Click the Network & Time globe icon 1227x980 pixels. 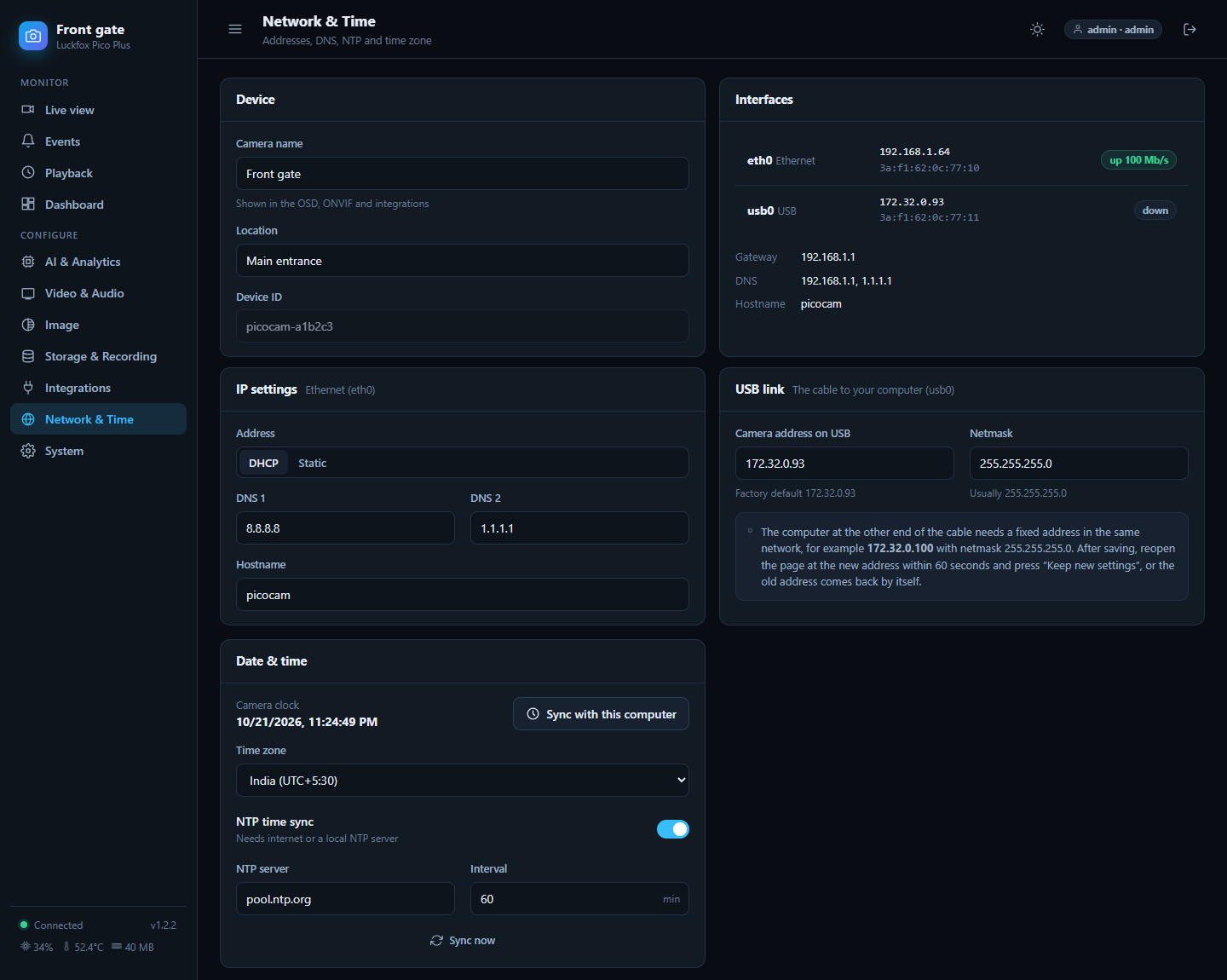28,419
